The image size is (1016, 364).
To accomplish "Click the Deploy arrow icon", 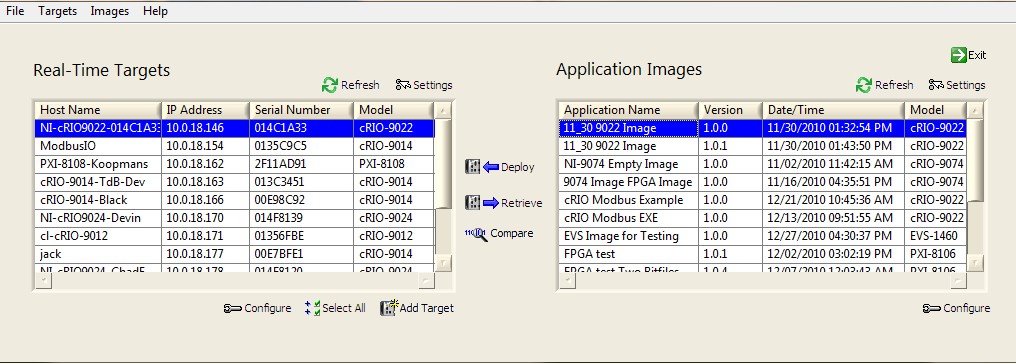I will pos(481,167).
